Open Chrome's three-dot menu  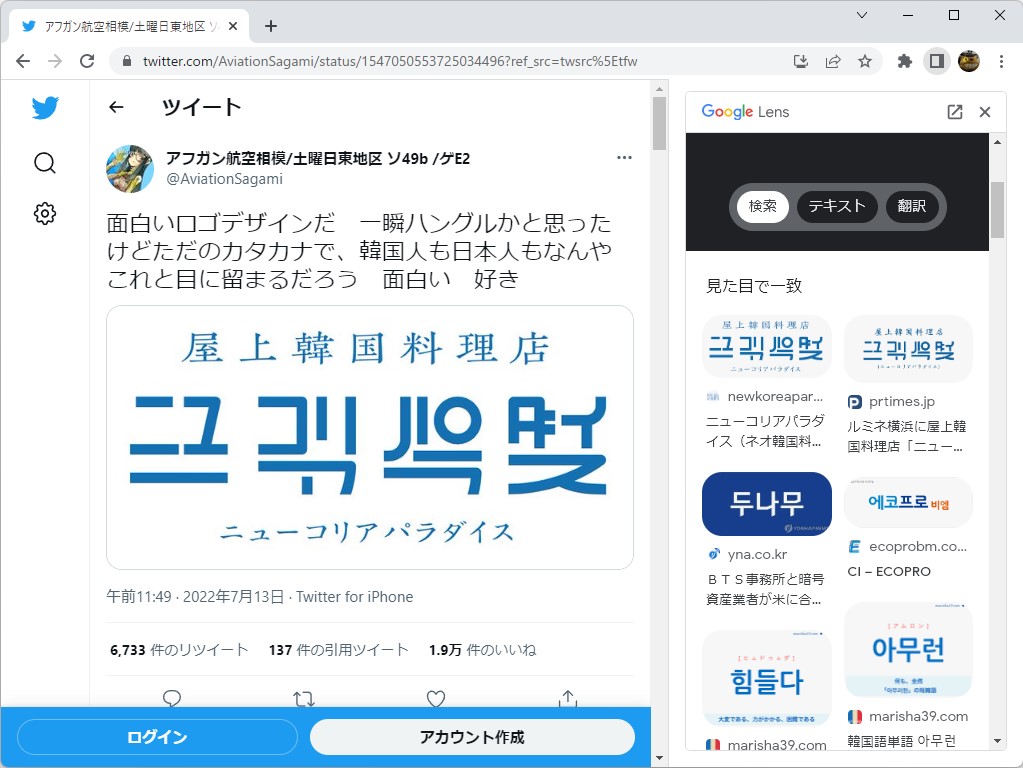coord(1003,61)
